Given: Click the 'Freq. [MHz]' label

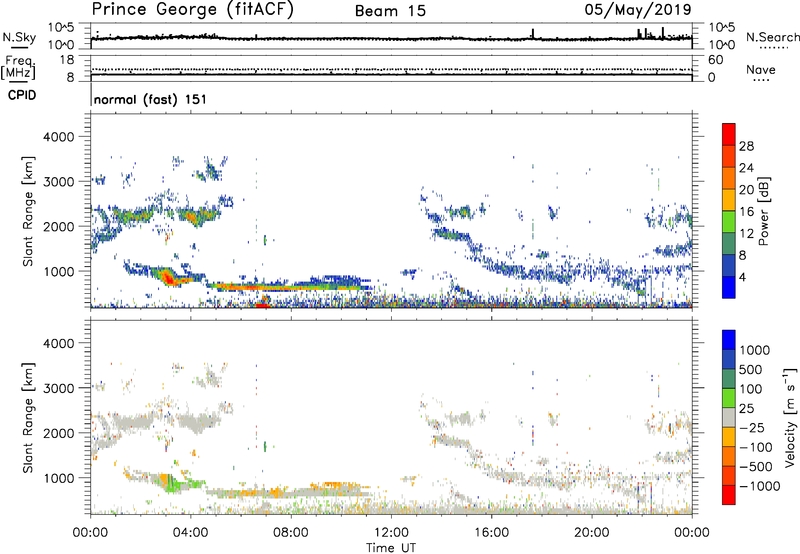Looking at the screenshot, I should pyautogui.click(x=19, y=68).
